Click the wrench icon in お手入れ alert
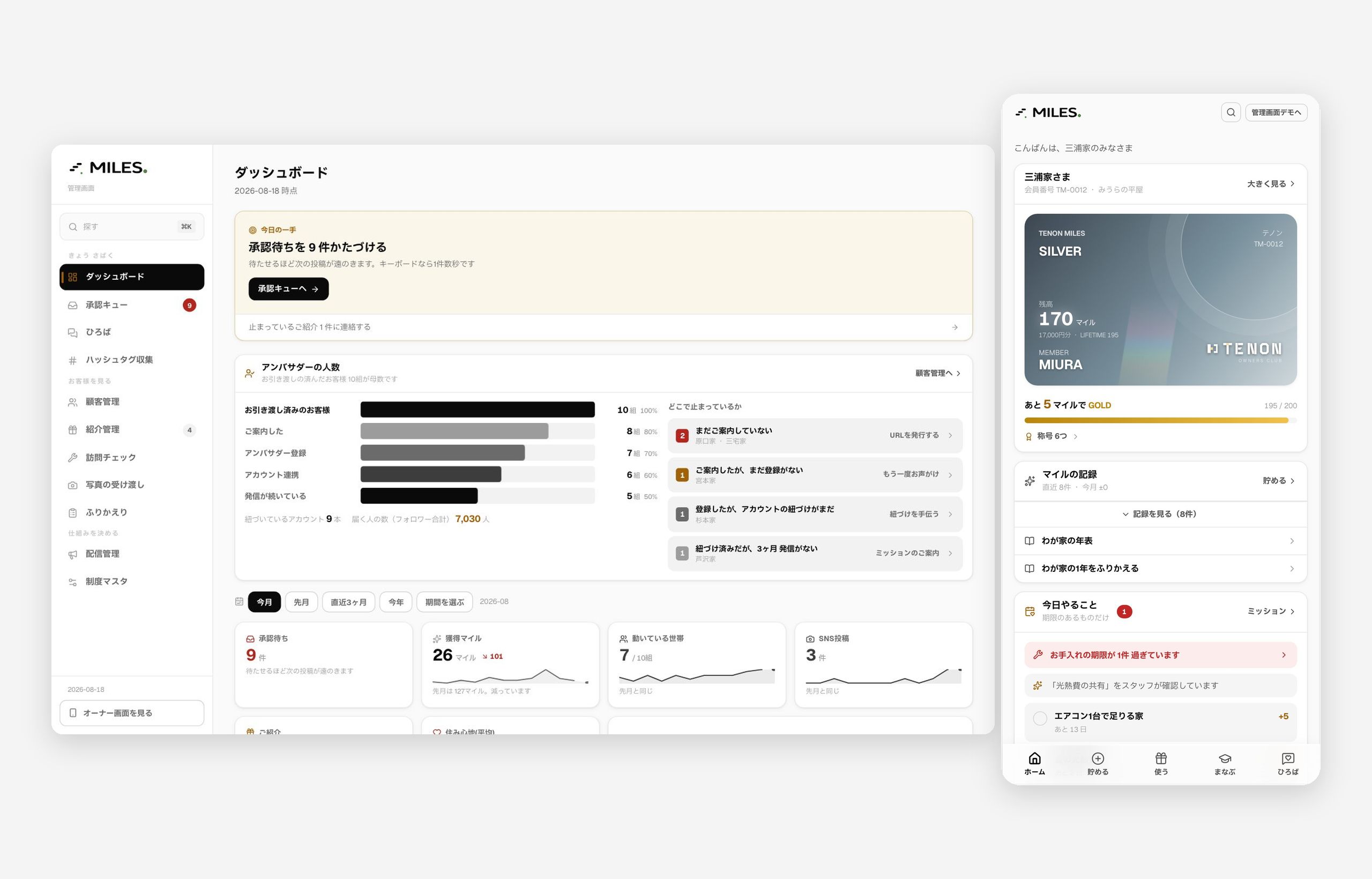Image resolution: width=1372 pixels, height=879 pixels. [x=1038, y=654]
